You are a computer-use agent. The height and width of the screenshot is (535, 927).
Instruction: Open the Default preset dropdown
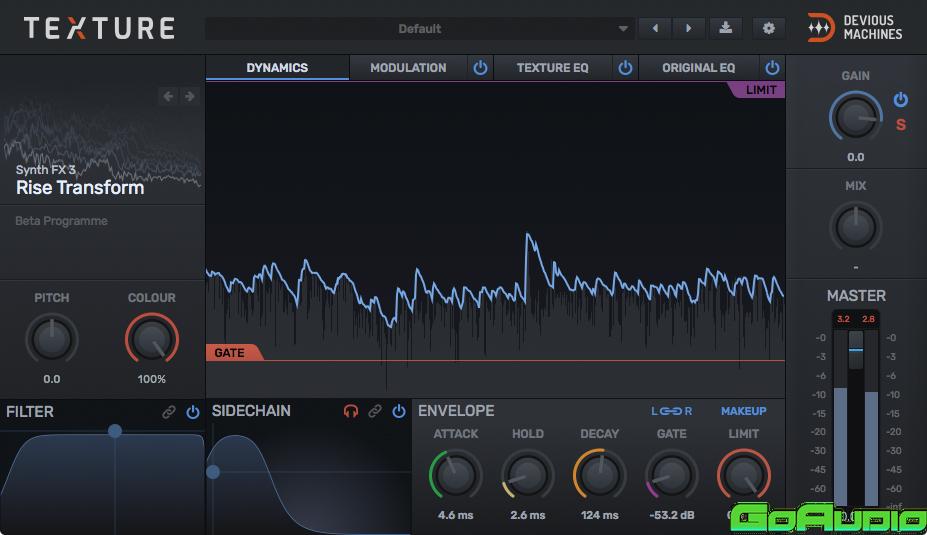click(420, 28)
